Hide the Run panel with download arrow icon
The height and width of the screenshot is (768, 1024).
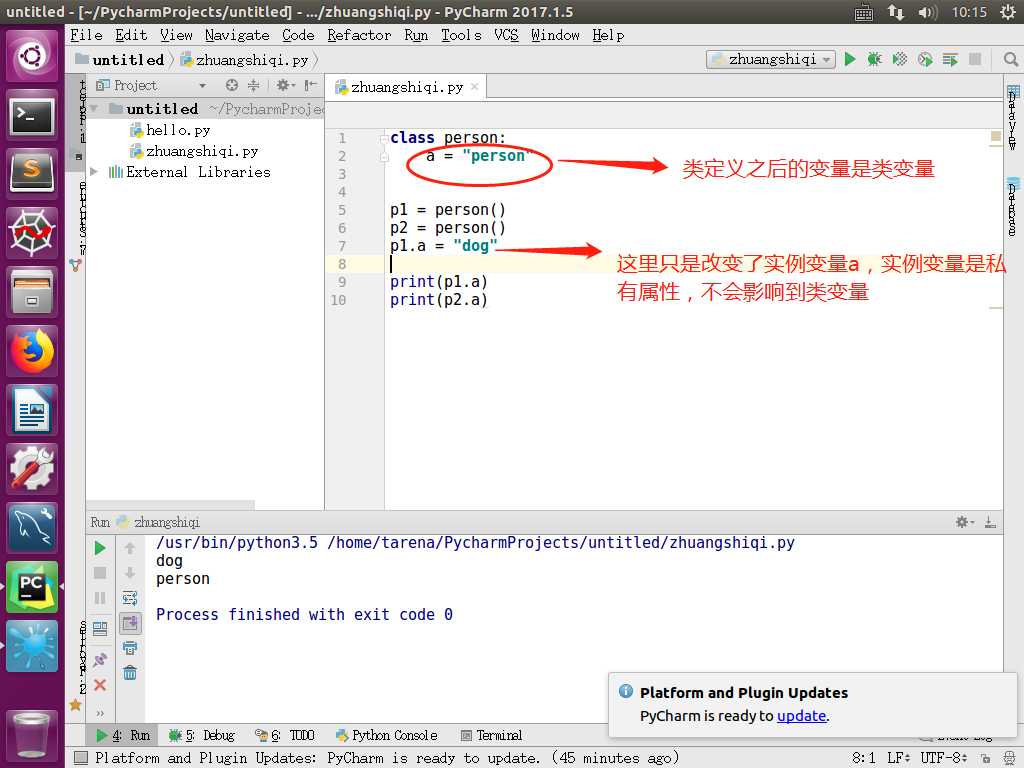point(990,522)
